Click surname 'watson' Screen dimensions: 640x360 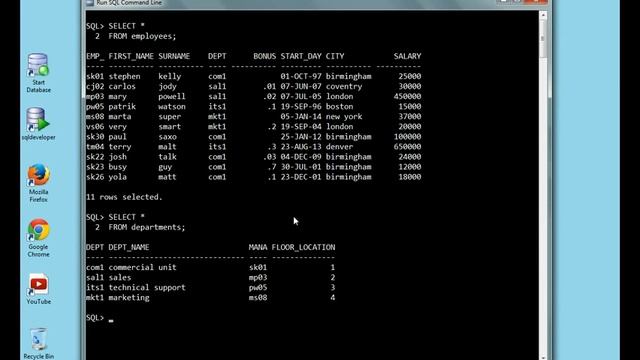pyautogui.click(x=172, y=107)
